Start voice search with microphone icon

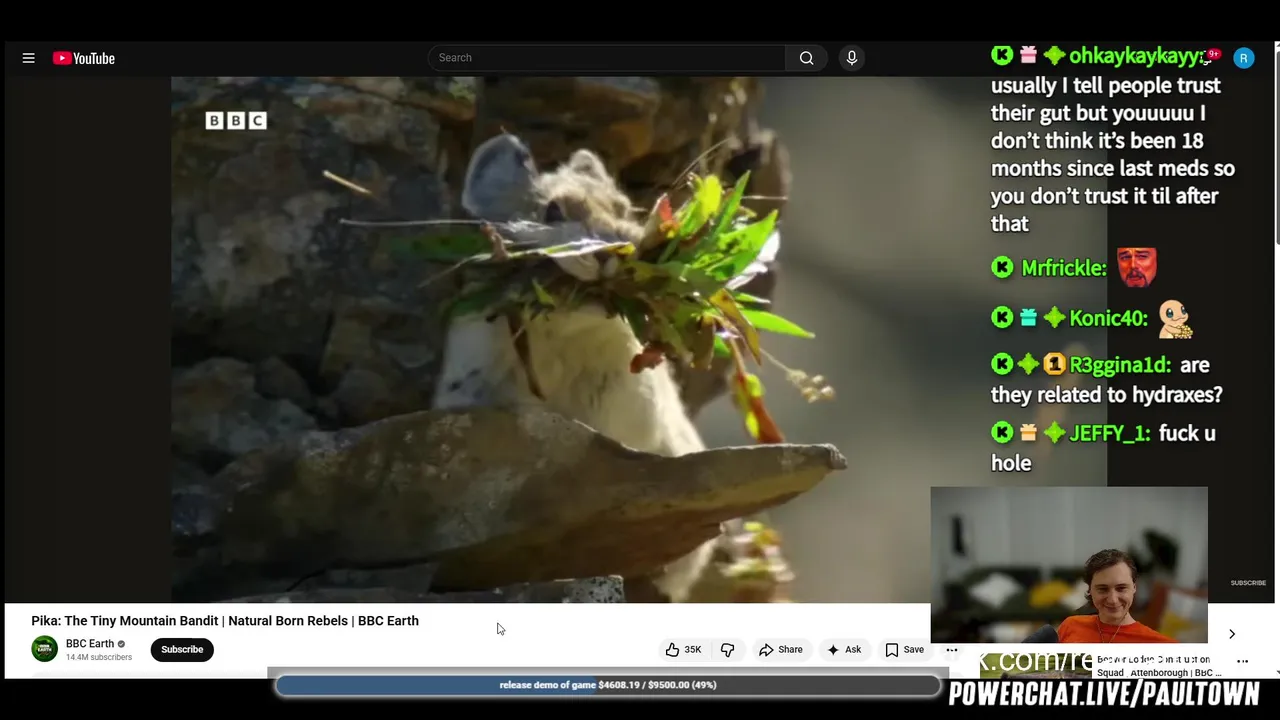point(852,58)
